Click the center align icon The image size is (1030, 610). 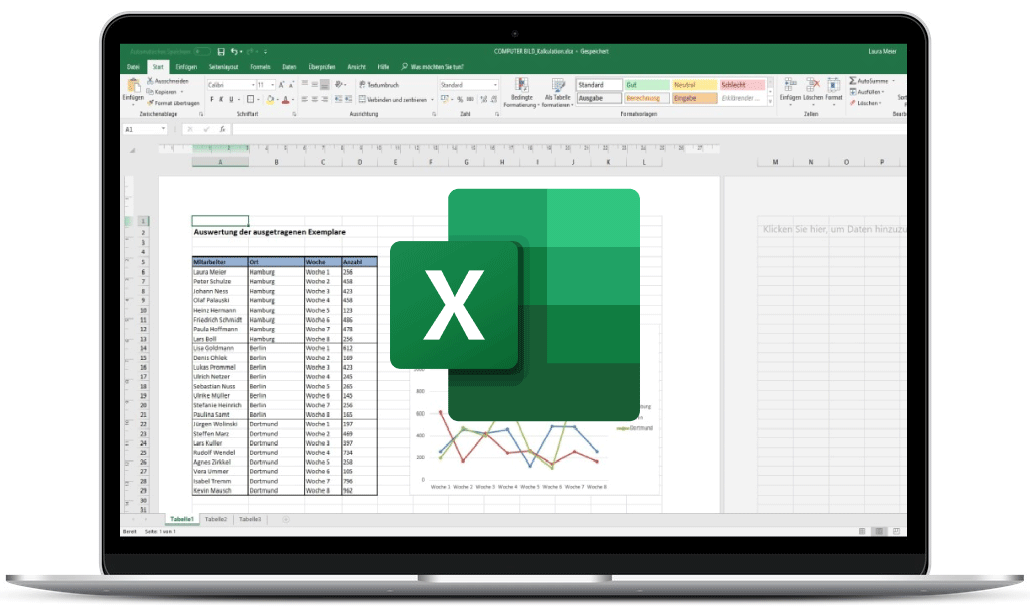[315, 99]
